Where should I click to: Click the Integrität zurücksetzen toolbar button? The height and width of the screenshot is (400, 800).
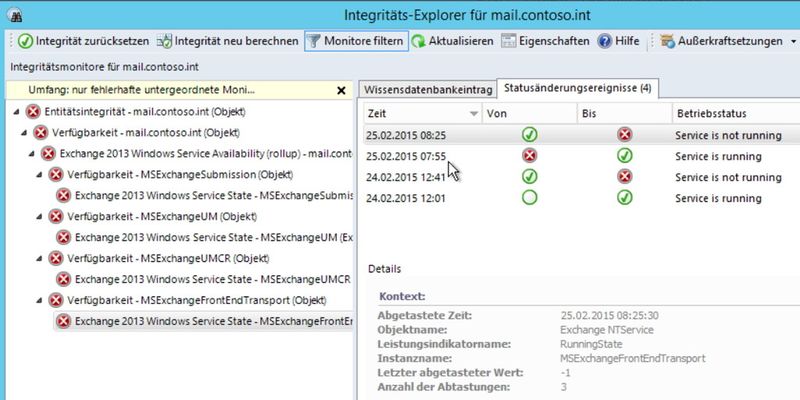(84, 41)
